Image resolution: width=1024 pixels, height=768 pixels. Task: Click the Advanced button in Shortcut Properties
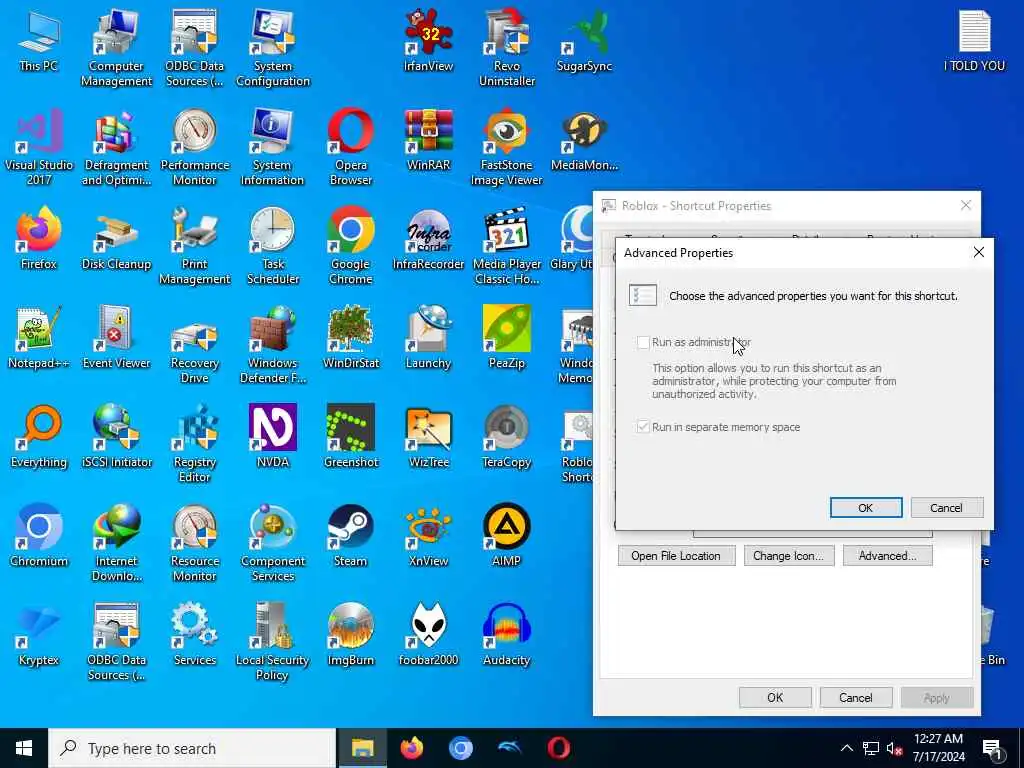click(888, 556)
